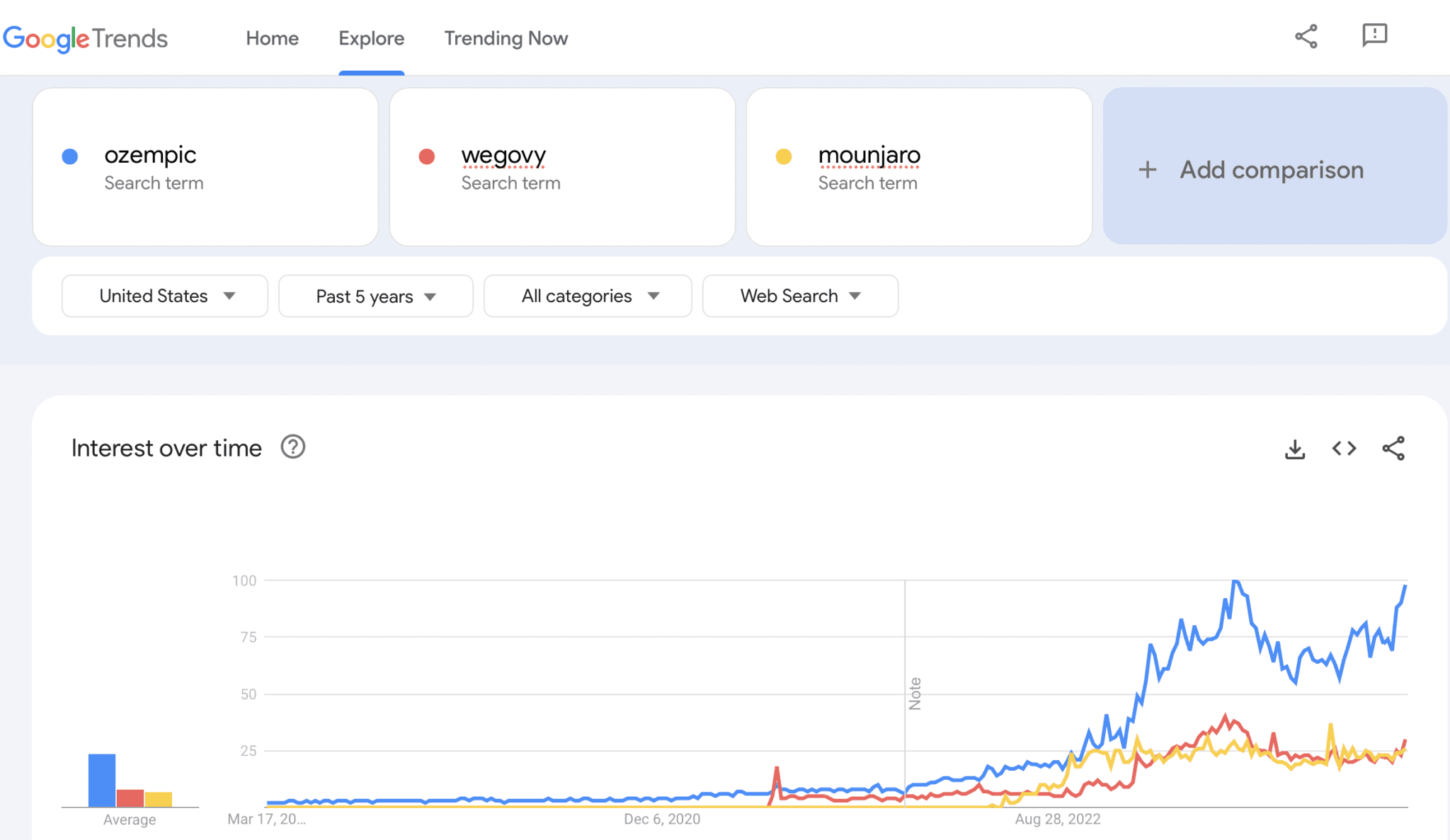Open the embed code icon
This screenshot has width=1450, height=840.
(1344, 448)
